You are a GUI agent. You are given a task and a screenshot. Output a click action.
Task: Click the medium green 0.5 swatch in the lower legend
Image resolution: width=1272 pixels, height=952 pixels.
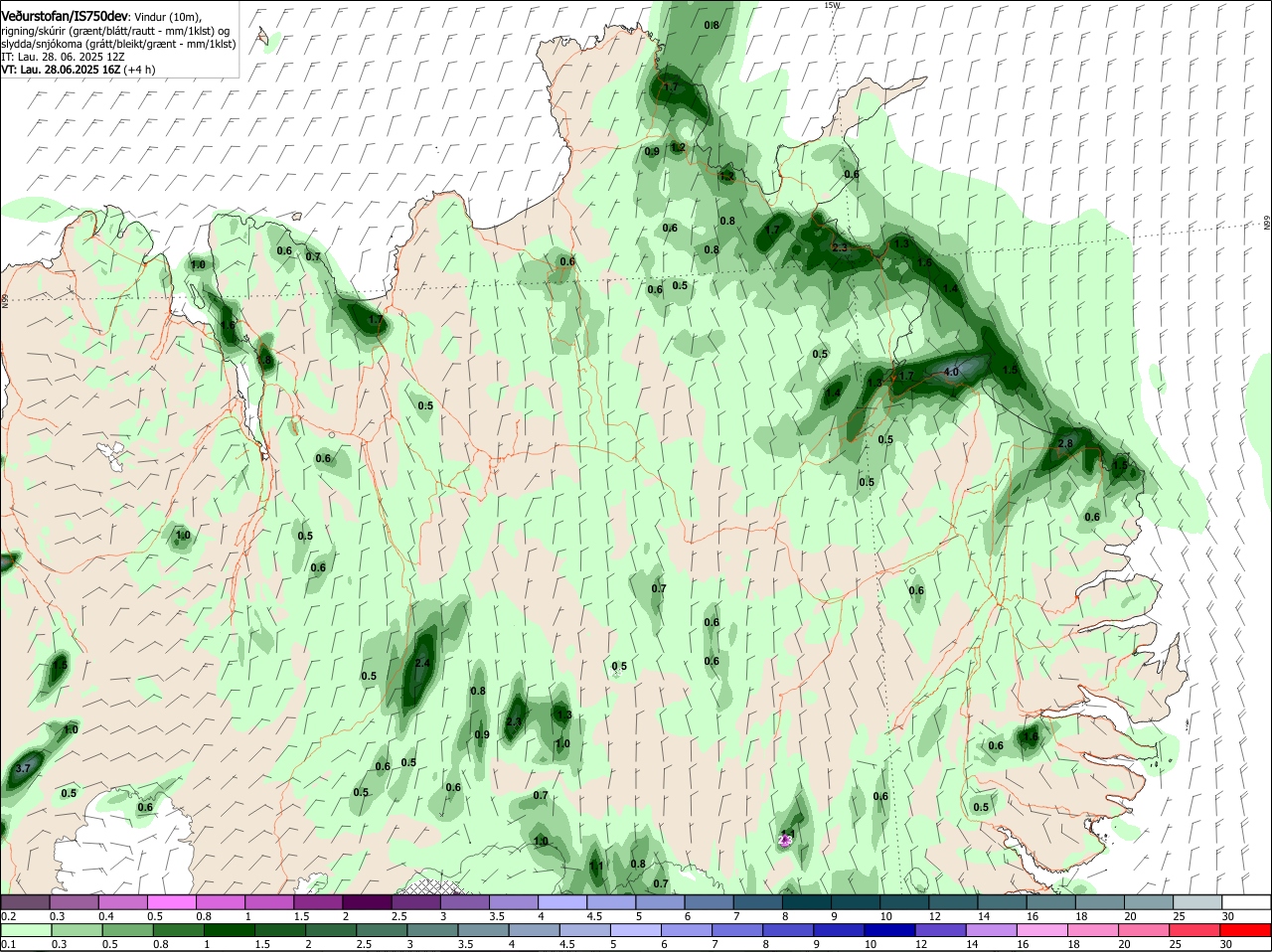(x=126, y=930)
